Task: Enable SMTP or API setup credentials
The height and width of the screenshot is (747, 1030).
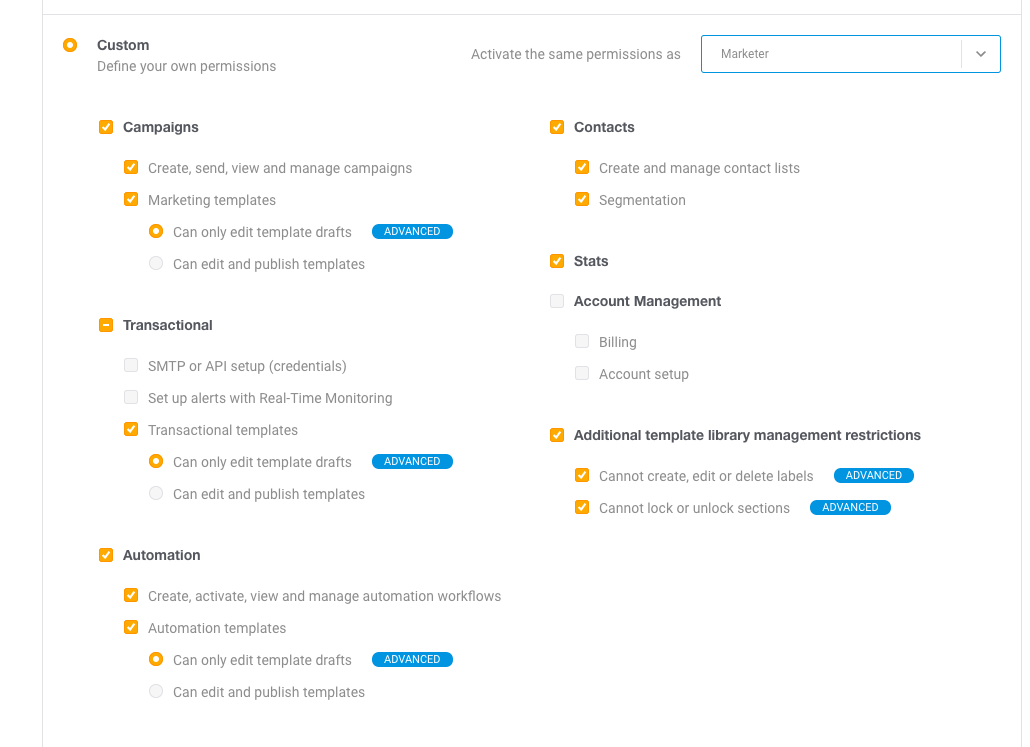Action: click(131, 366)
